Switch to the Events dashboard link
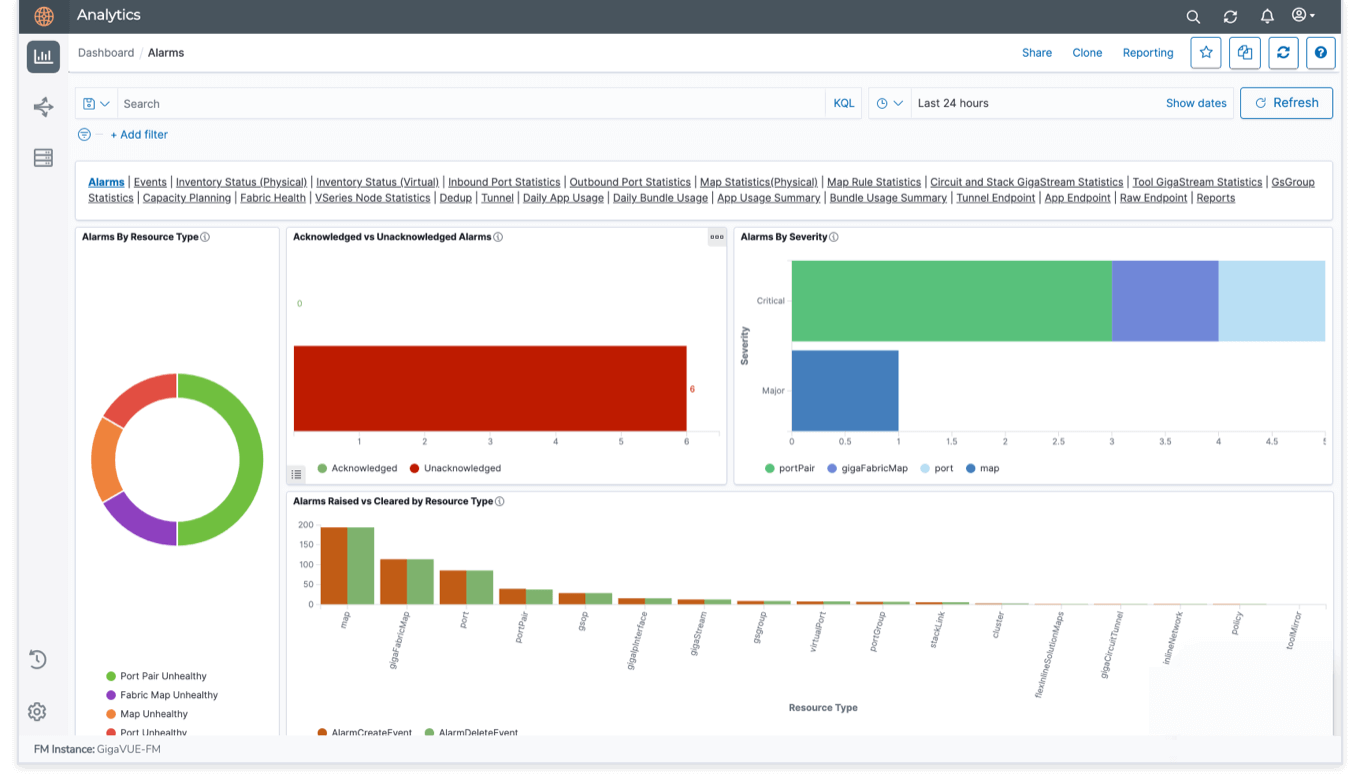 point(150,182)
